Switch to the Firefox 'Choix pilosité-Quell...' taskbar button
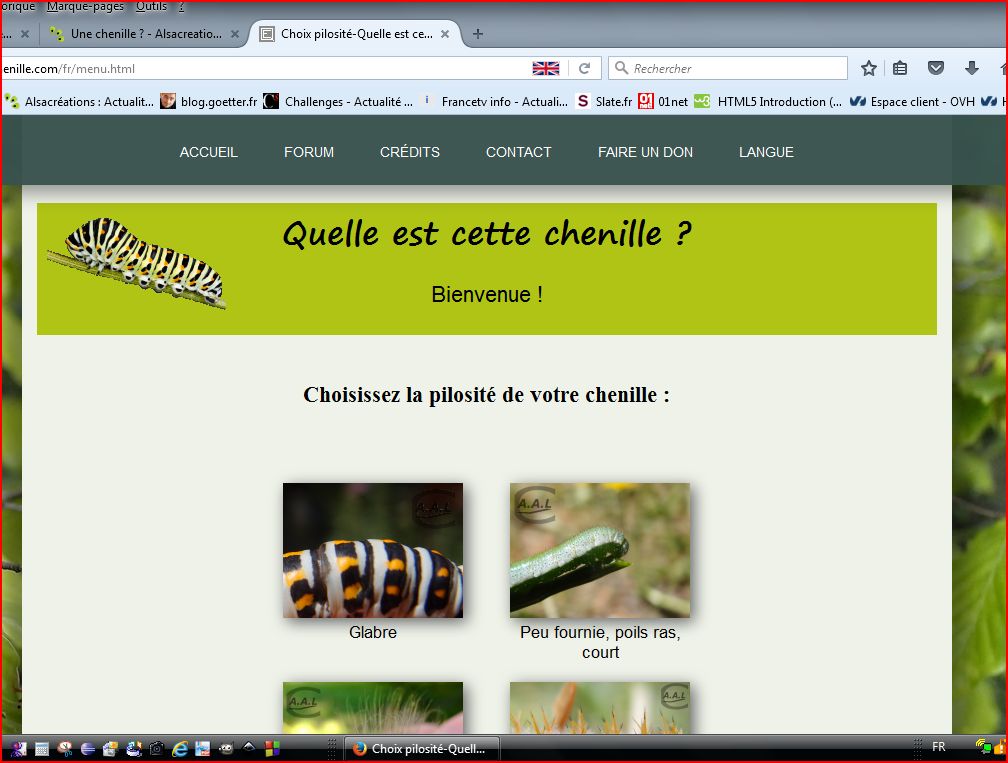 (422, 749)
